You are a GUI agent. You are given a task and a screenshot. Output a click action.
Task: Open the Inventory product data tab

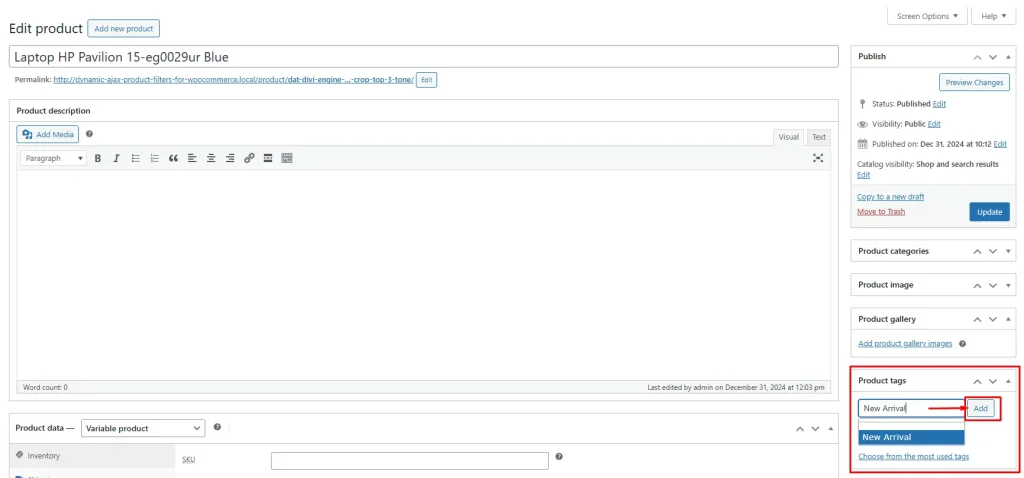pyautogui.click(x=93, y=456)
